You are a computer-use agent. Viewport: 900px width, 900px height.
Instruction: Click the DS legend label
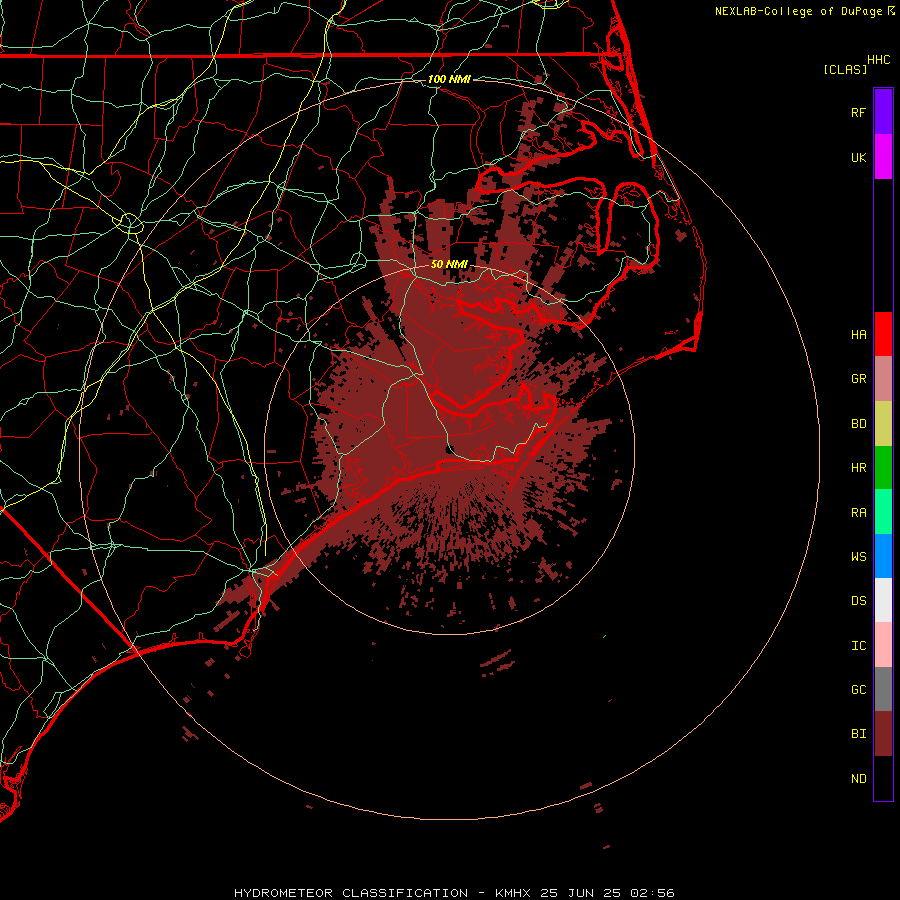coord(858,601)
